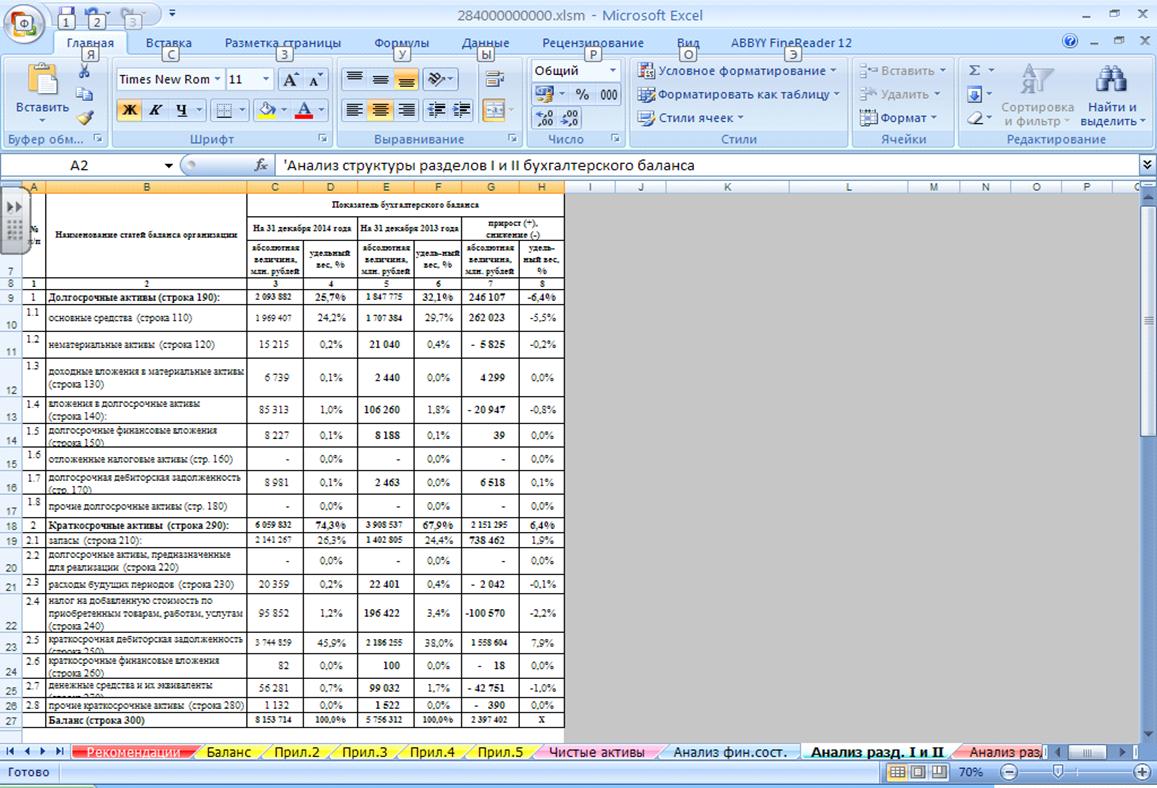Switch to page layout view in status bar
The height and width of the screenshot is (788, 1157).
(918, 773)
